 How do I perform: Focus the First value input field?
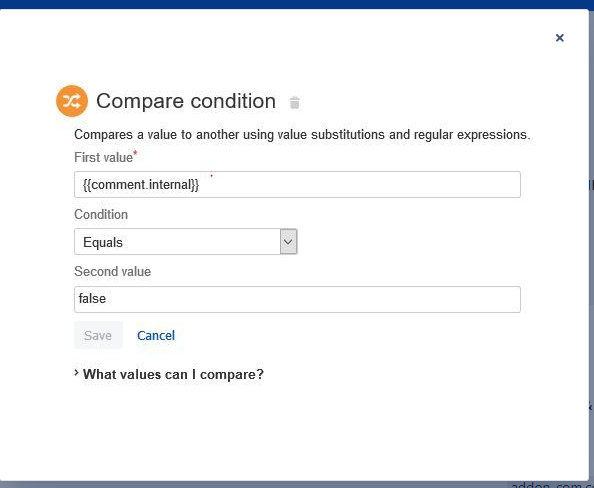click(x=297, y=185)
